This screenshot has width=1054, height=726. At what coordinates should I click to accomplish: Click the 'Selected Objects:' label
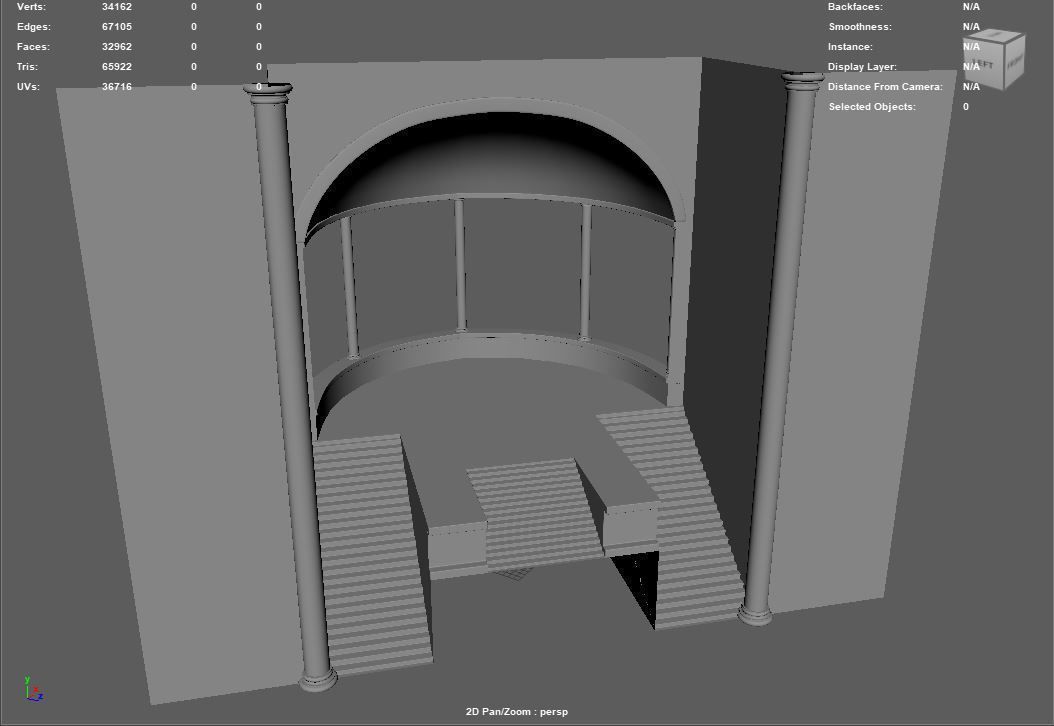point(872,107)
